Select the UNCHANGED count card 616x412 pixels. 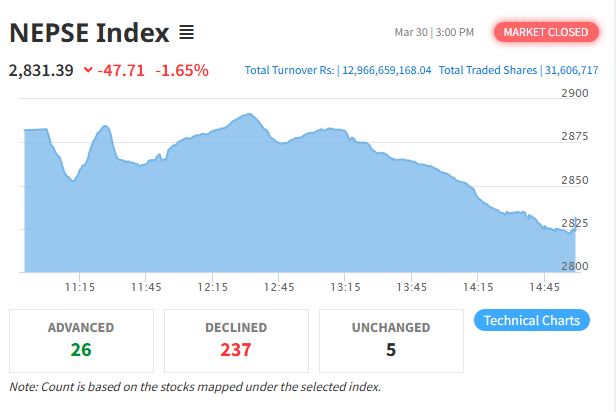click(391, 339)
